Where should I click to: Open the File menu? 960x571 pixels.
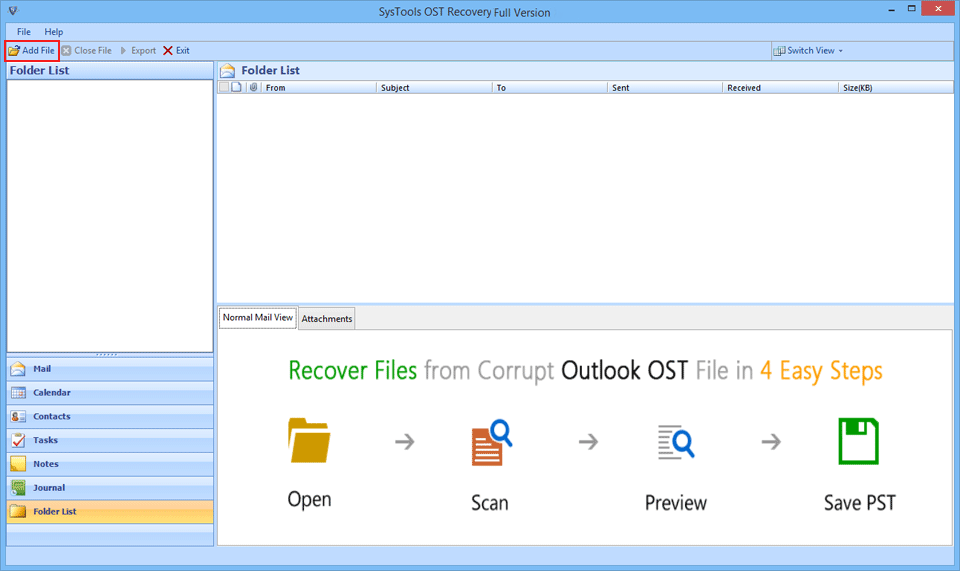click(x=24, y=32)
